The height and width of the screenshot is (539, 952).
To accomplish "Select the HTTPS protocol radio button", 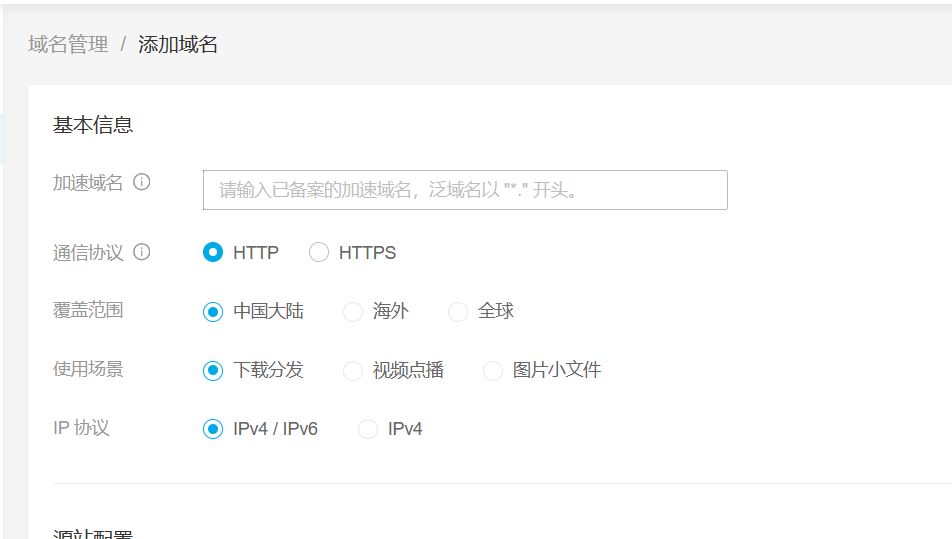I will point(319,252).
